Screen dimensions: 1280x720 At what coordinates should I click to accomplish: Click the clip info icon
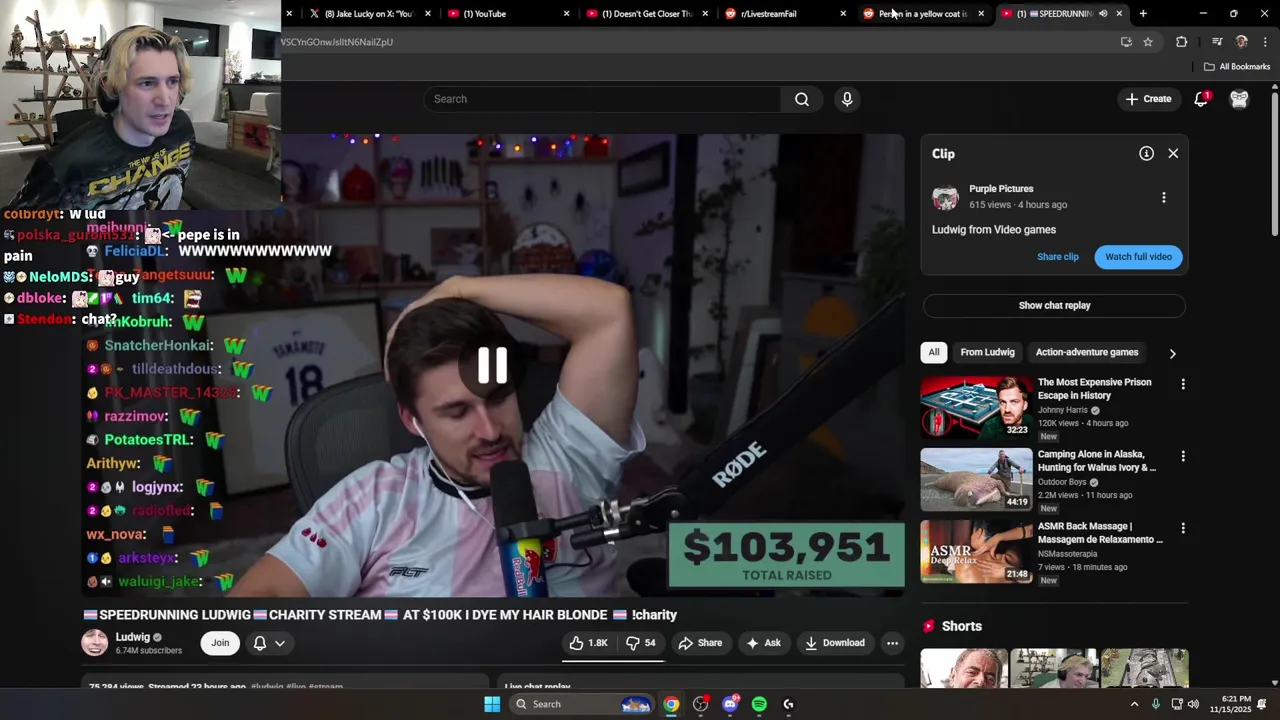(x=1146, y=153)
